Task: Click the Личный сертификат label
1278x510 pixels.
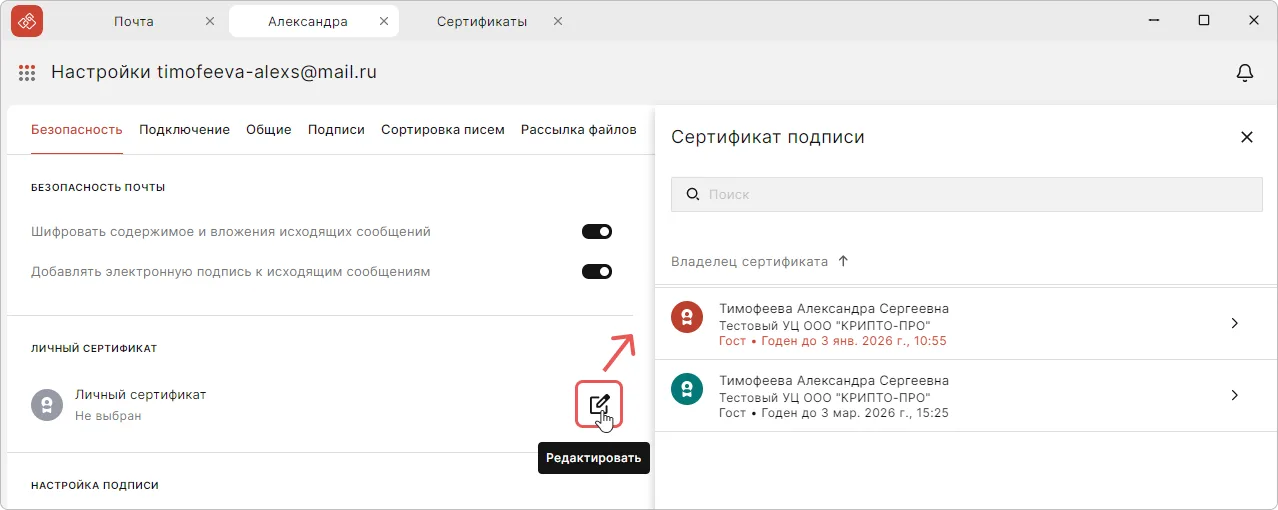Action: [141, 394]
